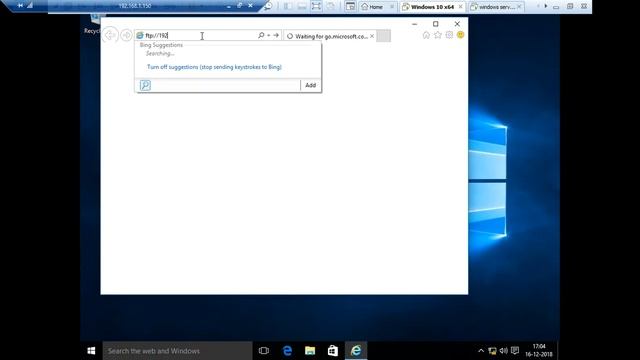The image size is (640, 360).
Task: Click 'Turn off suggestions (stop sending keystrokes to Bing)'
Action: [x=214, y=67]
